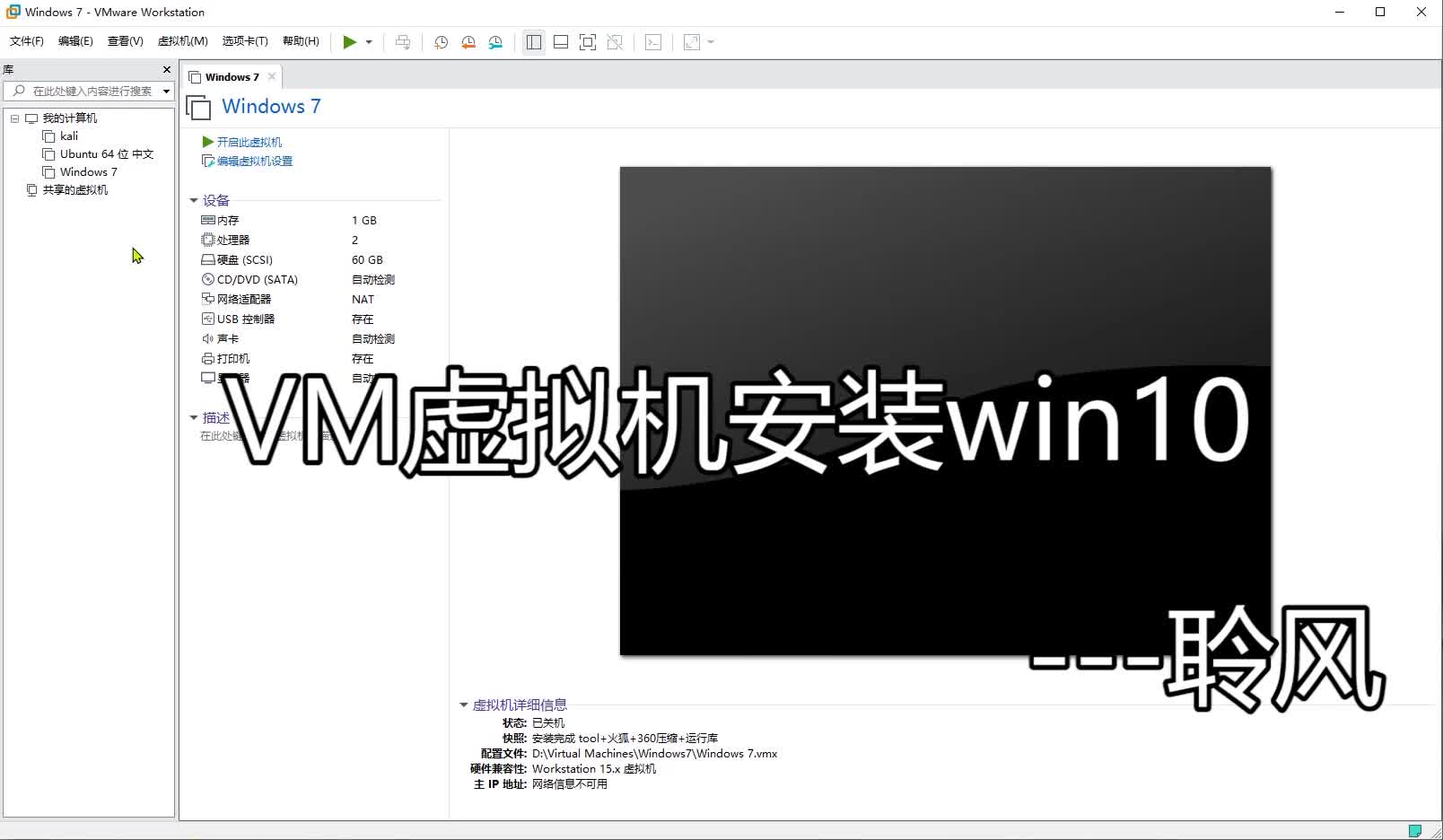Collapse the 我的计算机 tree node
This screenshot has height=840, width=1443.
(14, 118)
